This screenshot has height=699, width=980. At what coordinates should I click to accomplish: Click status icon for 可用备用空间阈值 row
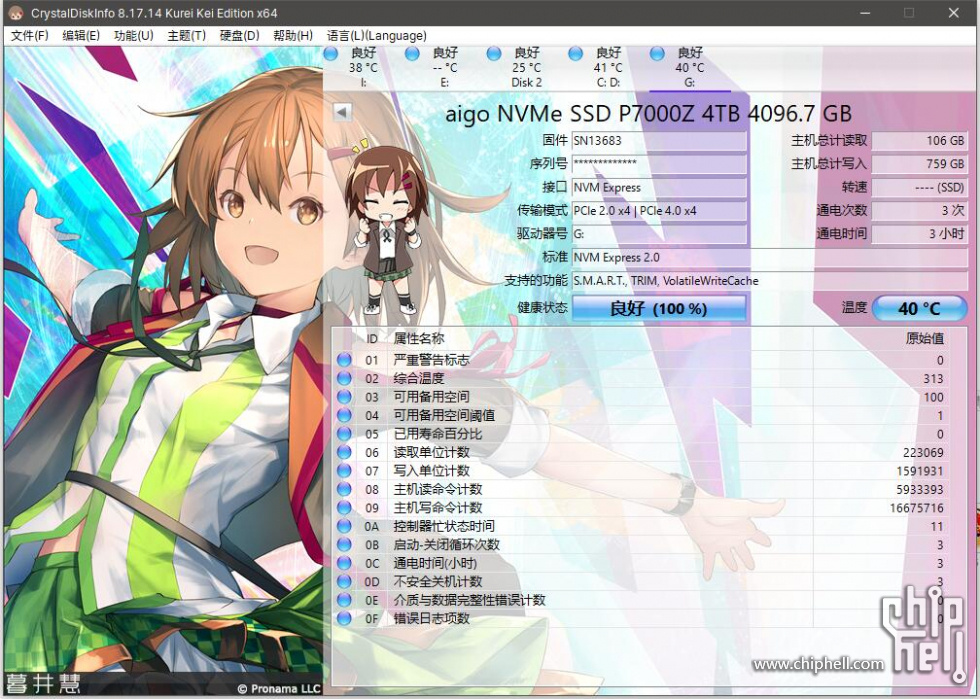(344, 415)
